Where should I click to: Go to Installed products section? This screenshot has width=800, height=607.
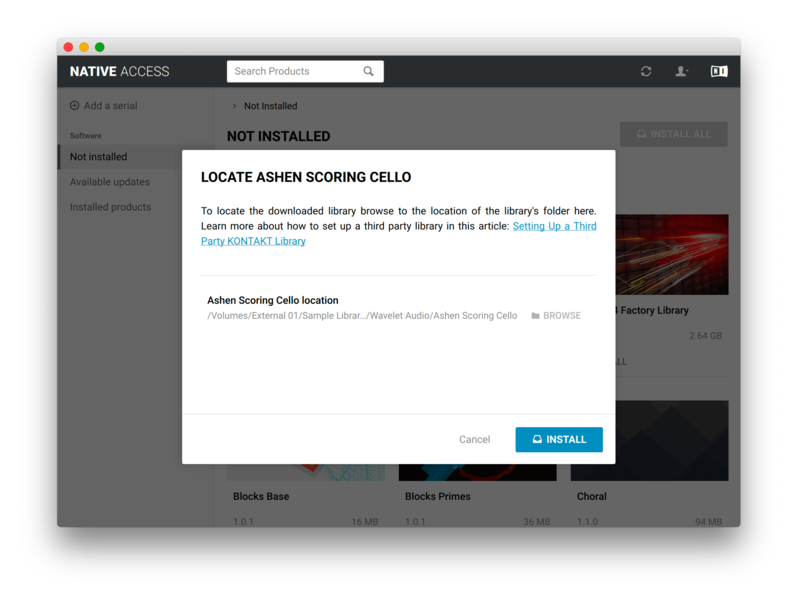point(110,207)
